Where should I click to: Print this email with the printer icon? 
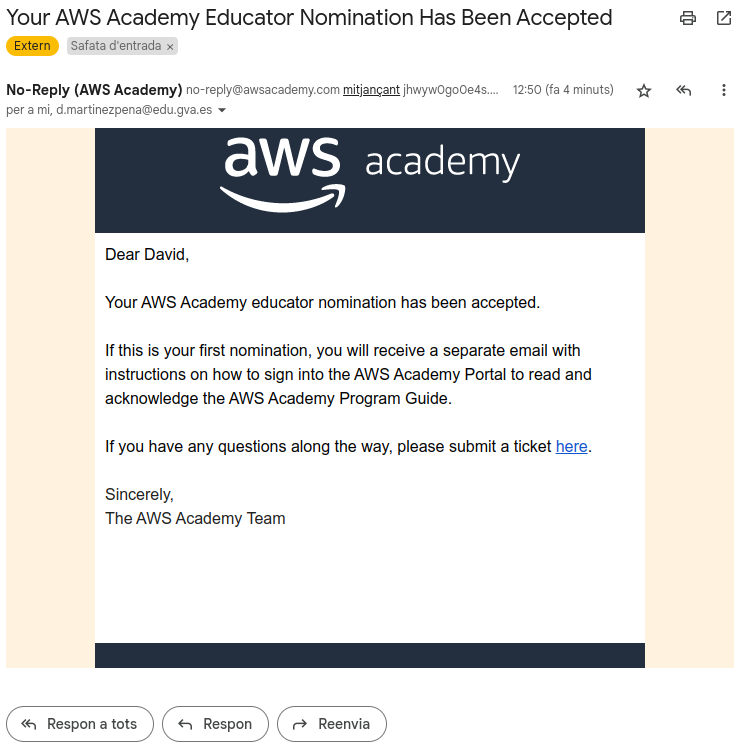point(687,18)
